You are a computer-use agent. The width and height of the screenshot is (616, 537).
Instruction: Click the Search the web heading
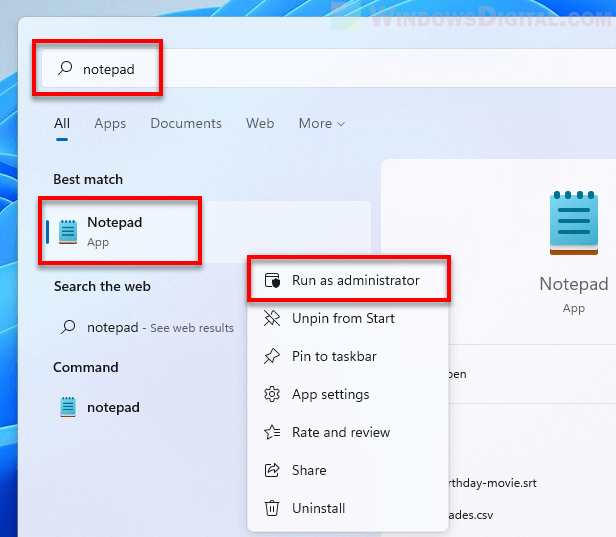pos(102,286)
